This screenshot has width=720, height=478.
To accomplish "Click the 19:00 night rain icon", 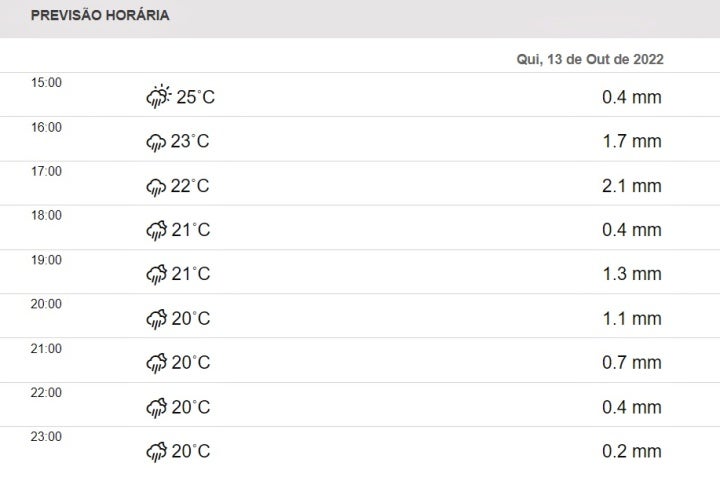I will click(156, 274).
